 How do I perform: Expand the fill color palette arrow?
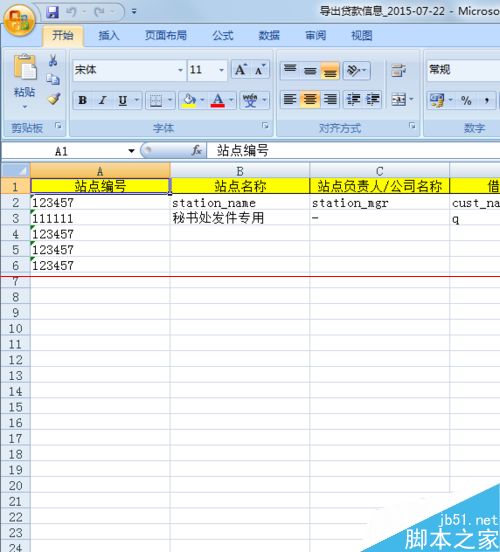tap(202, 100)
